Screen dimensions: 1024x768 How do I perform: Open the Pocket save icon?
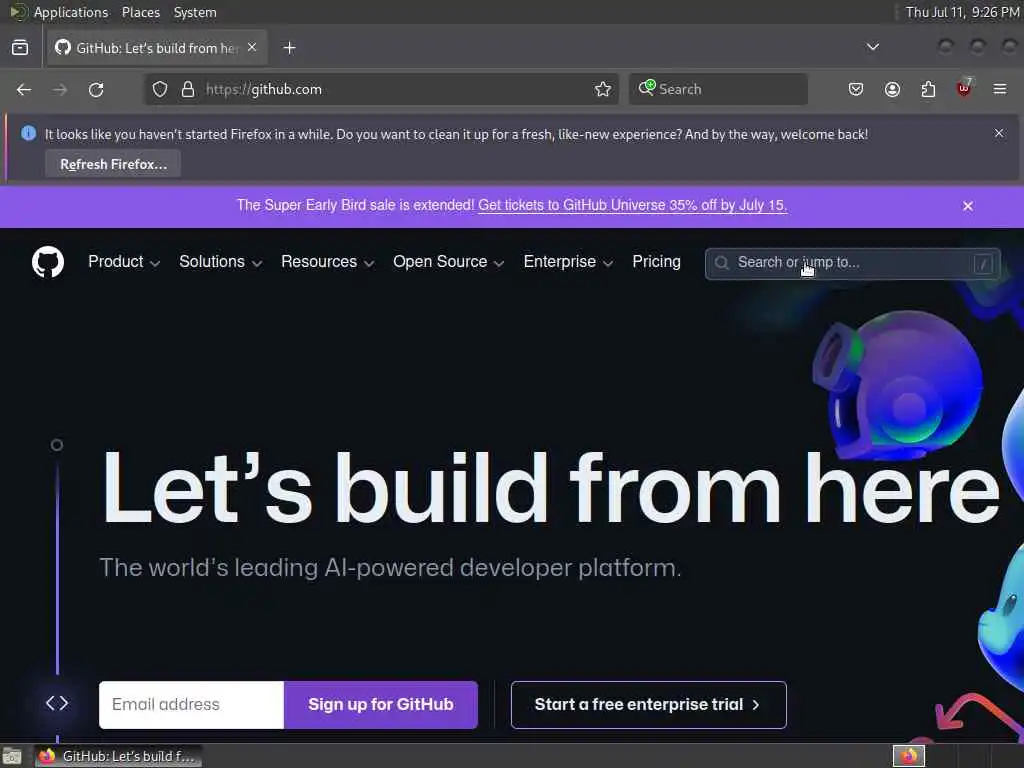click(856, 89)
